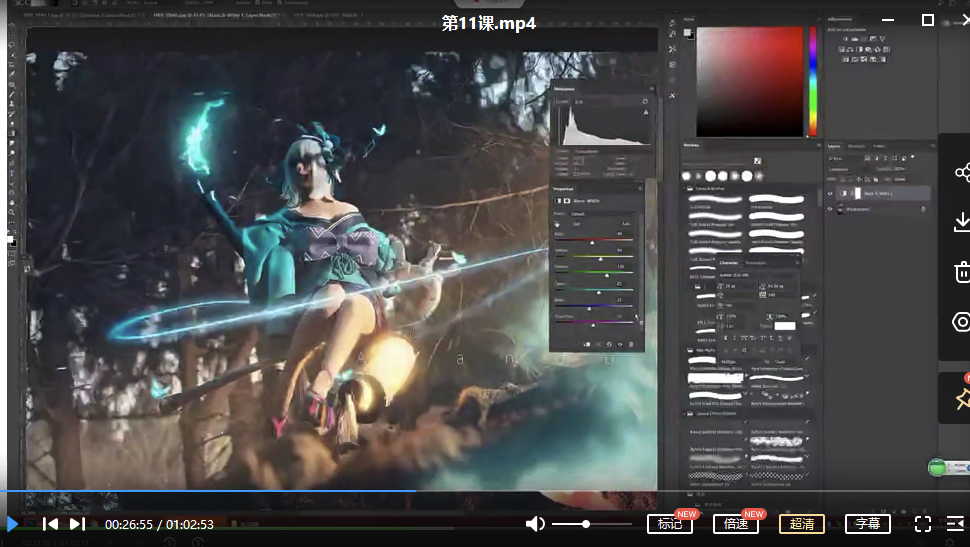Switch to the Paths tab
The image size is (970, 547).
pyautogui.click(x=879, y=146)
